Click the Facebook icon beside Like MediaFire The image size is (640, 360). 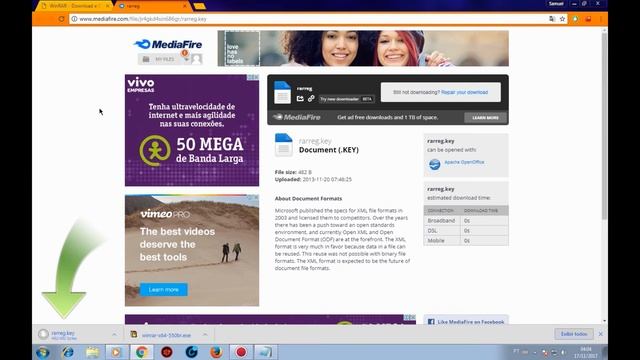(431, 322)
